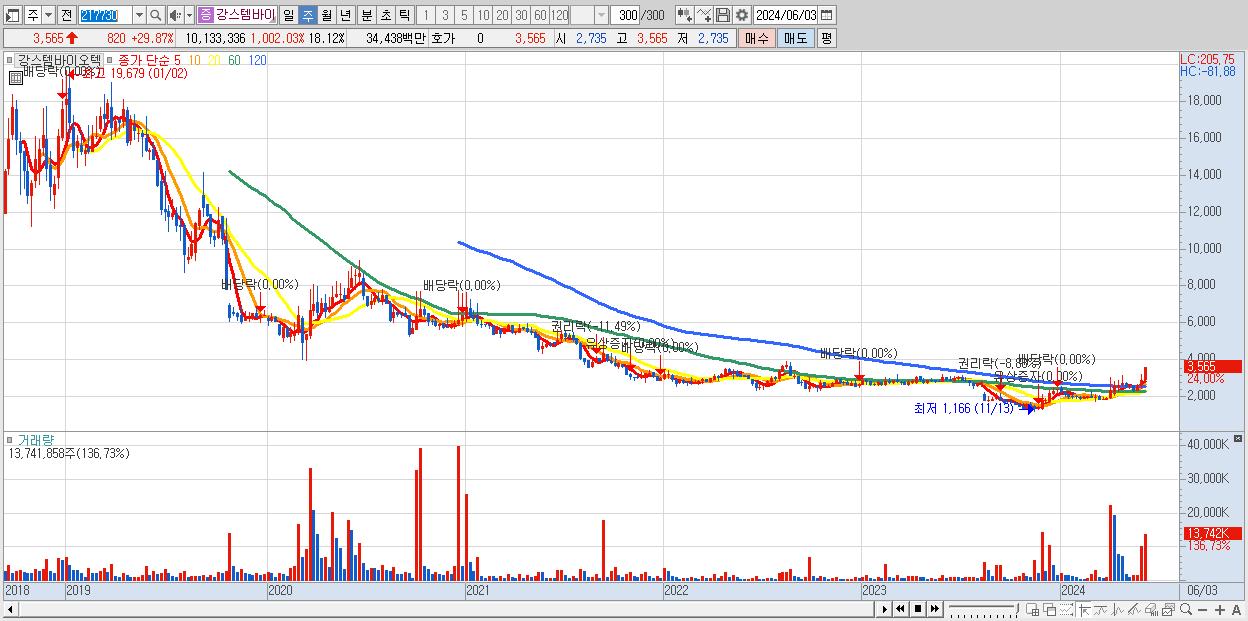Select interval 20 button
Screen dimensions: 1248x621
pos(502,15)
